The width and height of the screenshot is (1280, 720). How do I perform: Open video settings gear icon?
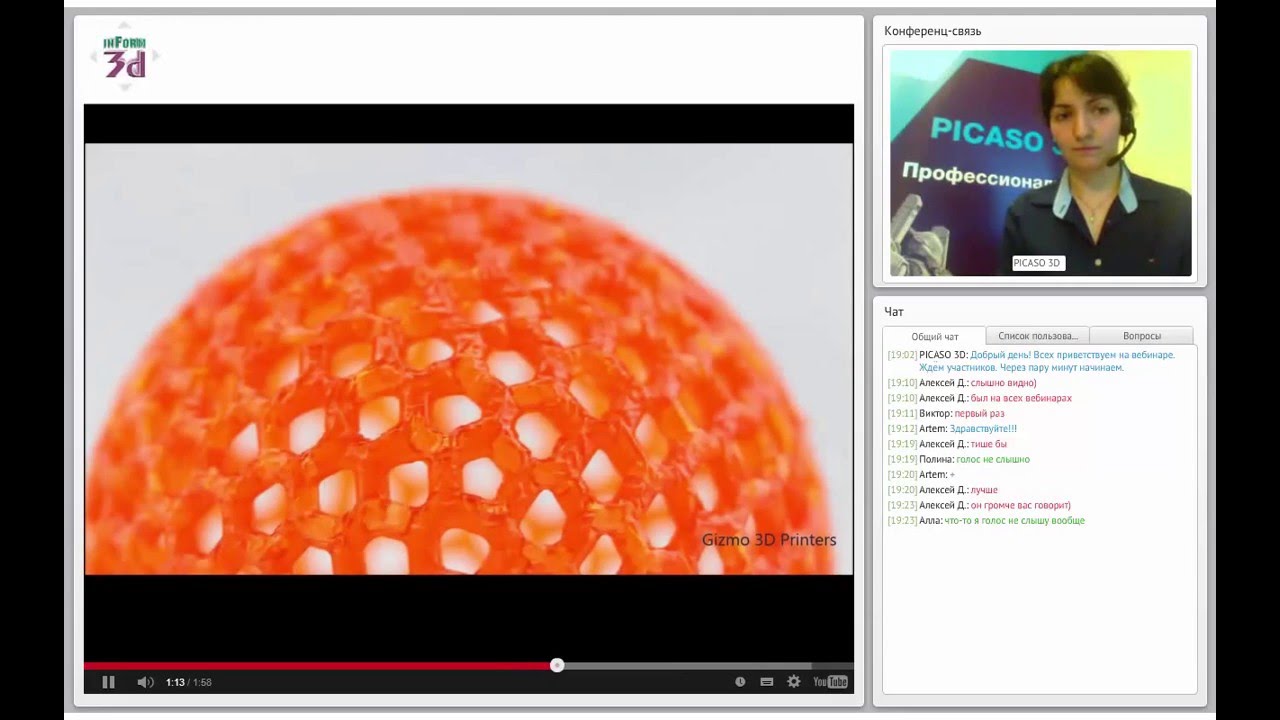click(x=794, y=682)
